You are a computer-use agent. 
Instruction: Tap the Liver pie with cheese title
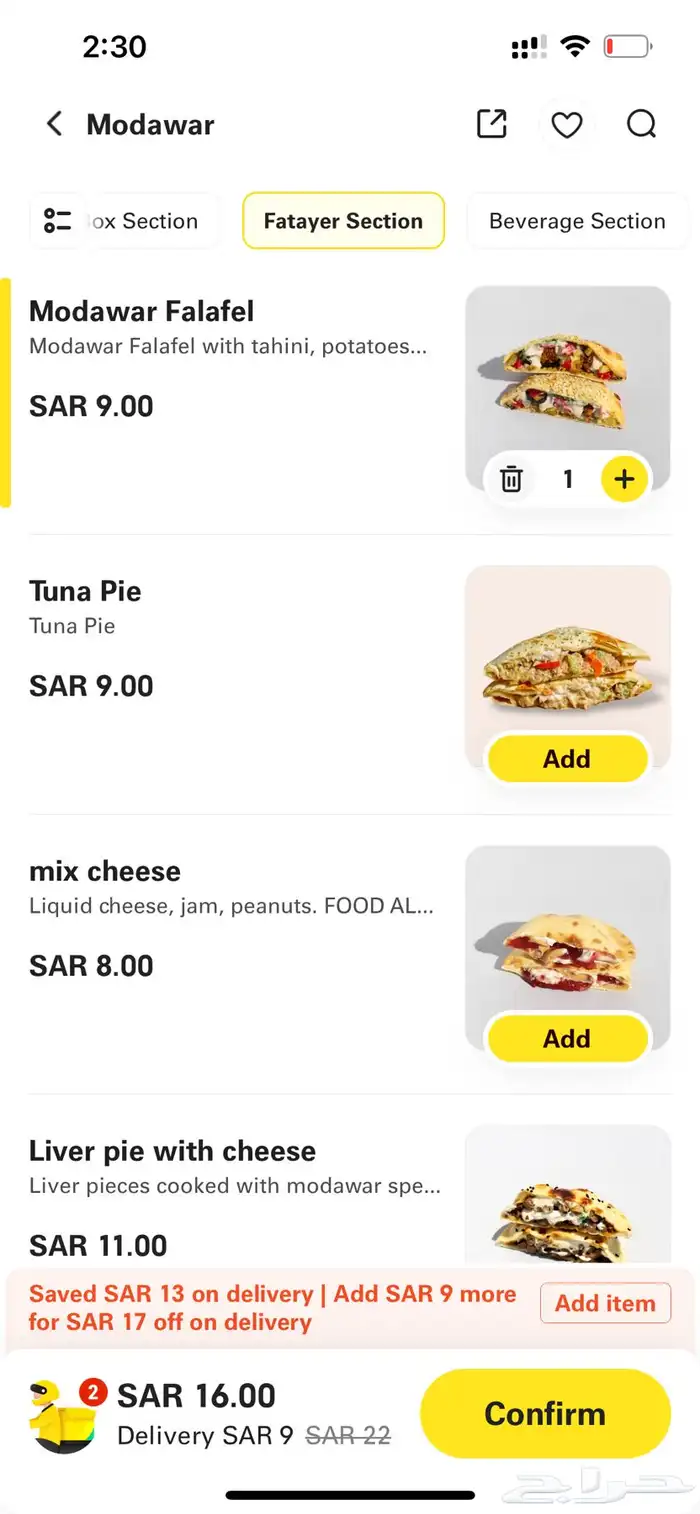pyautogui.click(x=172, y=1151)
